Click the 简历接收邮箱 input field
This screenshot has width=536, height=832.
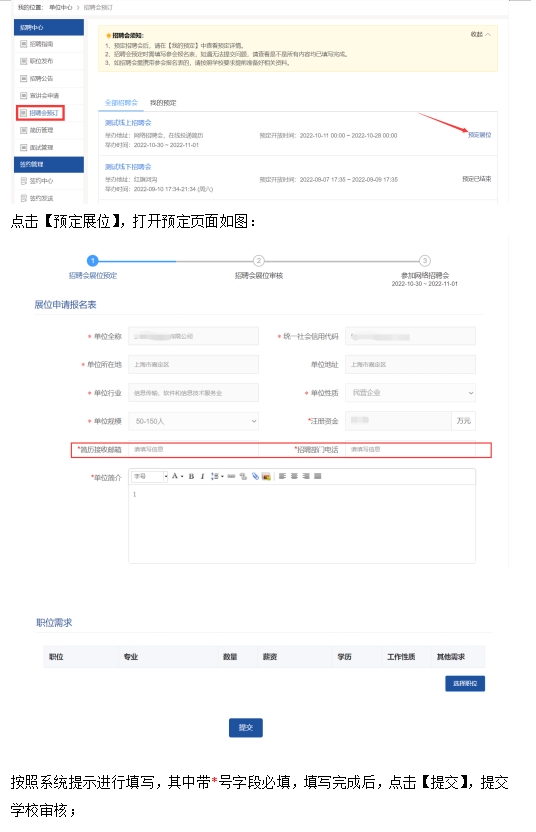click(x=194, y=449)
